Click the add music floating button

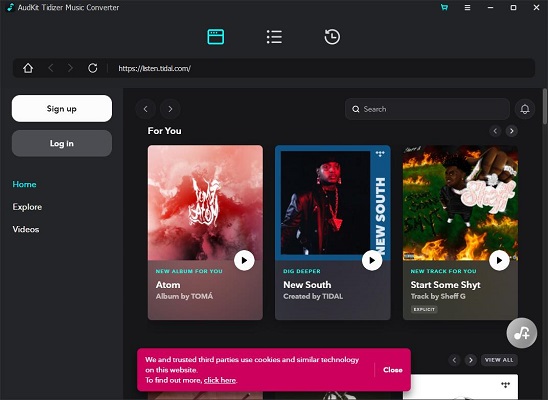click(x=522, y=333)
